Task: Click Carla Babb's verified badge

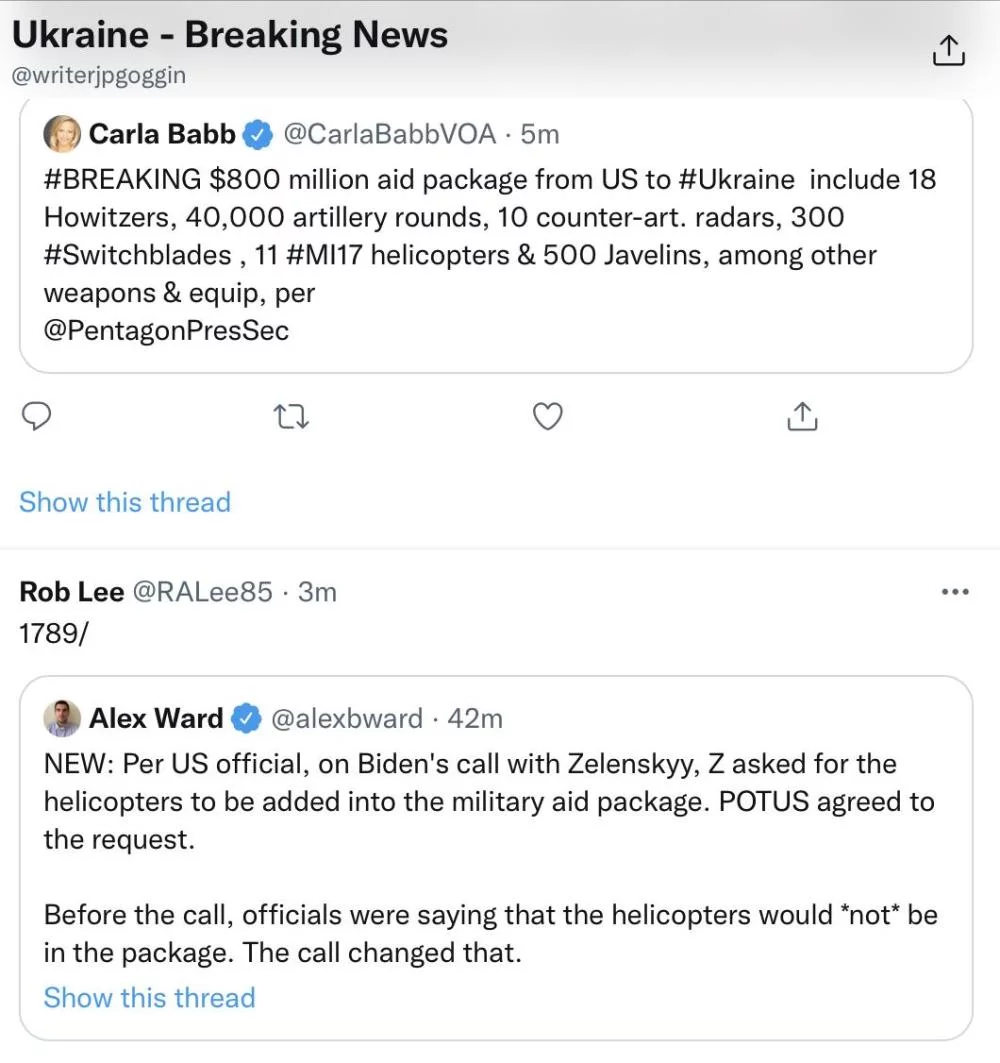Action: coord(259,133)
